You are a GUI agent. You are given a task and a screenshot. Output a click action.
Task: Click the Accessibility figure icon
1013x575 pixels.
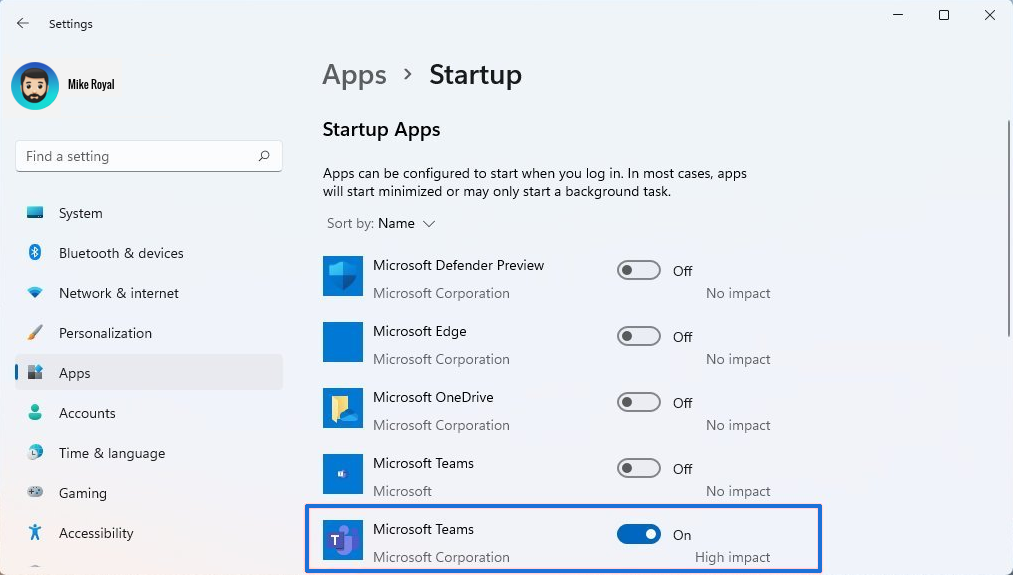tap(35, 532)
